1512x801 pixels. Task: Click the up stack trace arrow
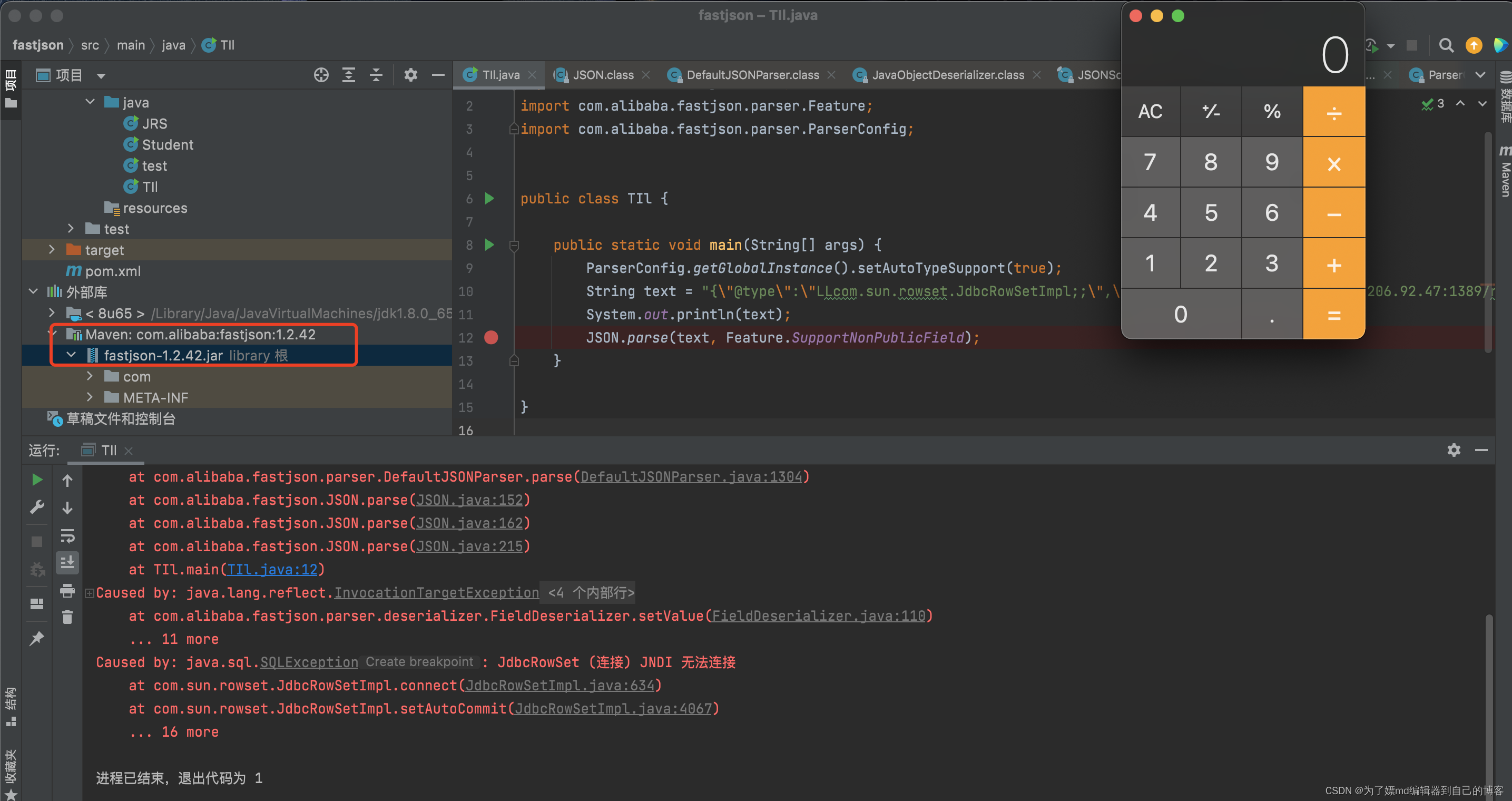67,481
